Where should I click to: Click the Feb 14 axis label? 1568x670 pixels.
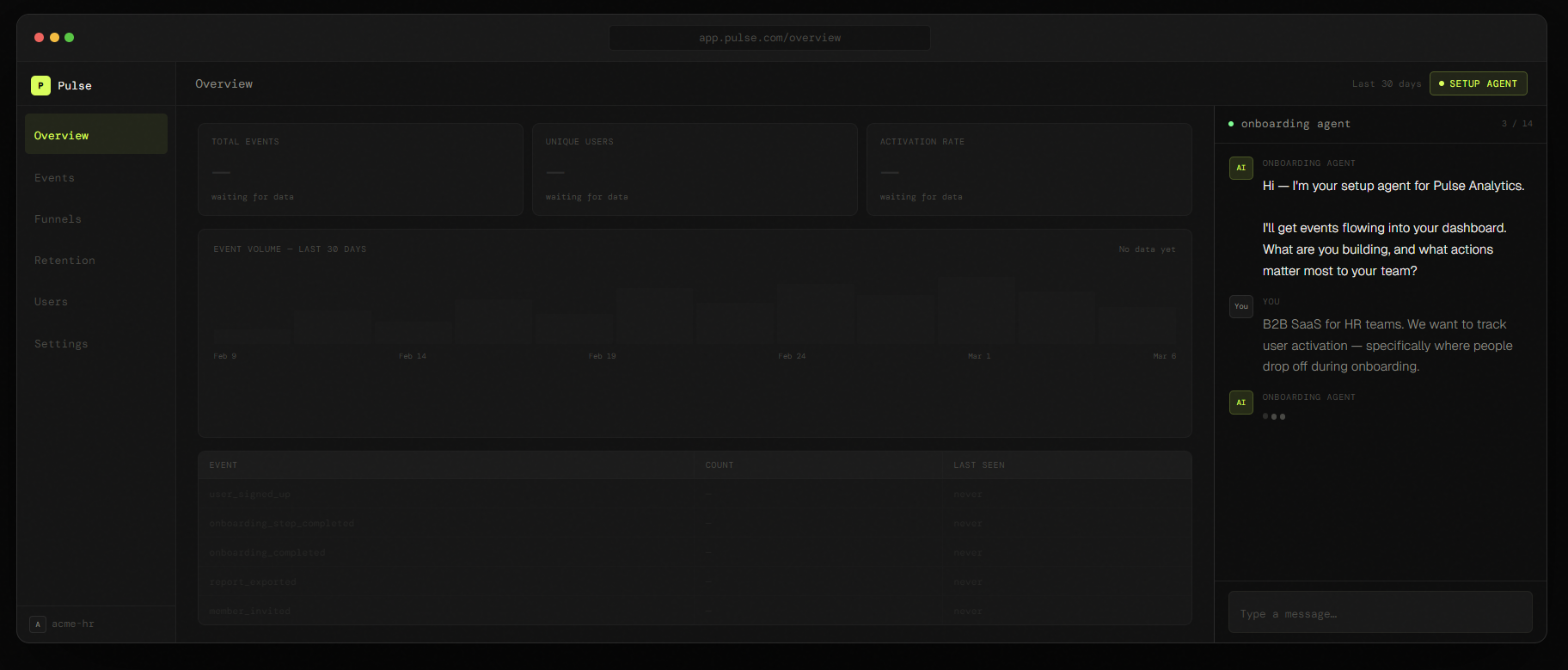(413, 356)
